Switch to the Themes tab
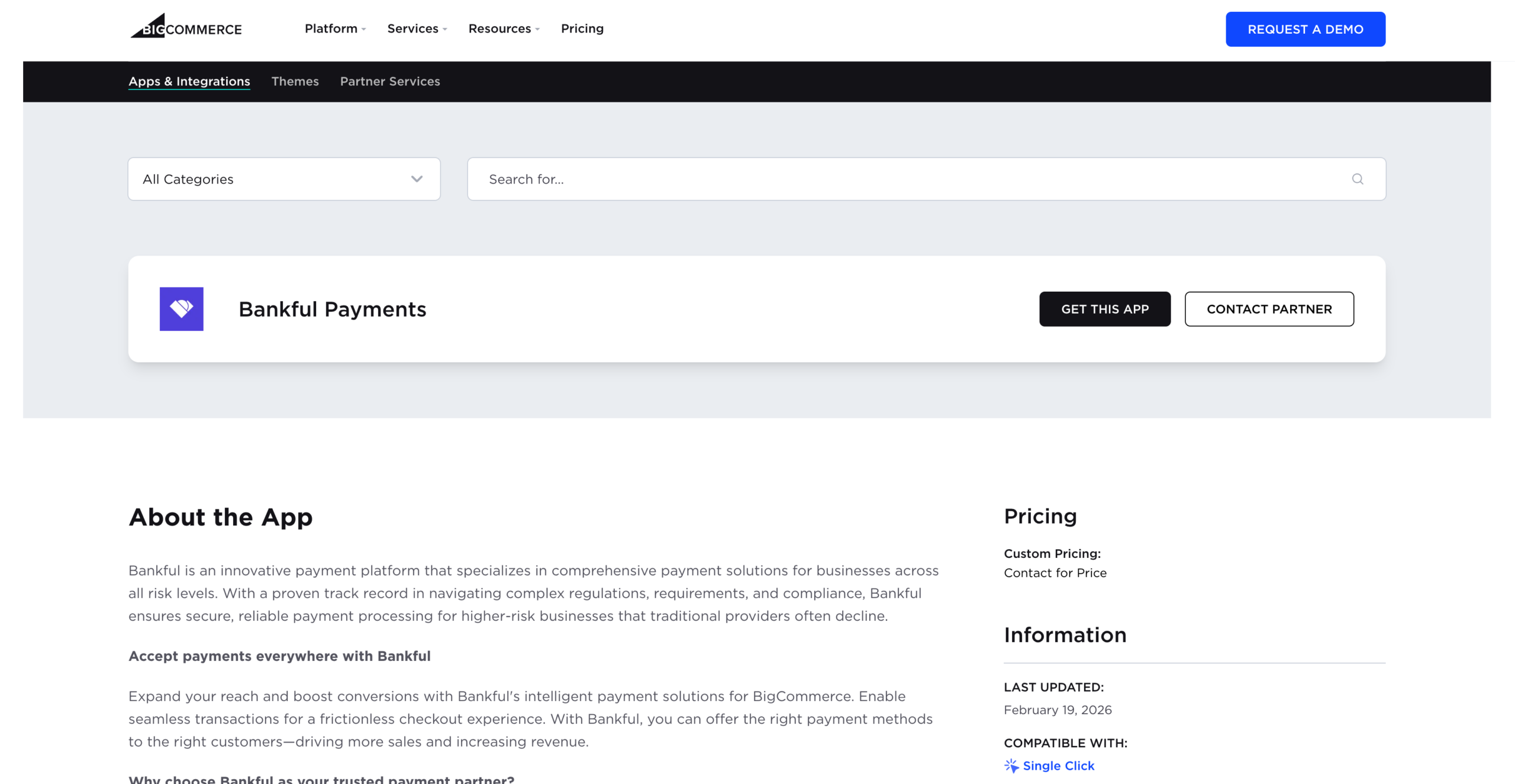Image resolution: width=1515 pixels, height=784 pixels. tap(295, 81)
